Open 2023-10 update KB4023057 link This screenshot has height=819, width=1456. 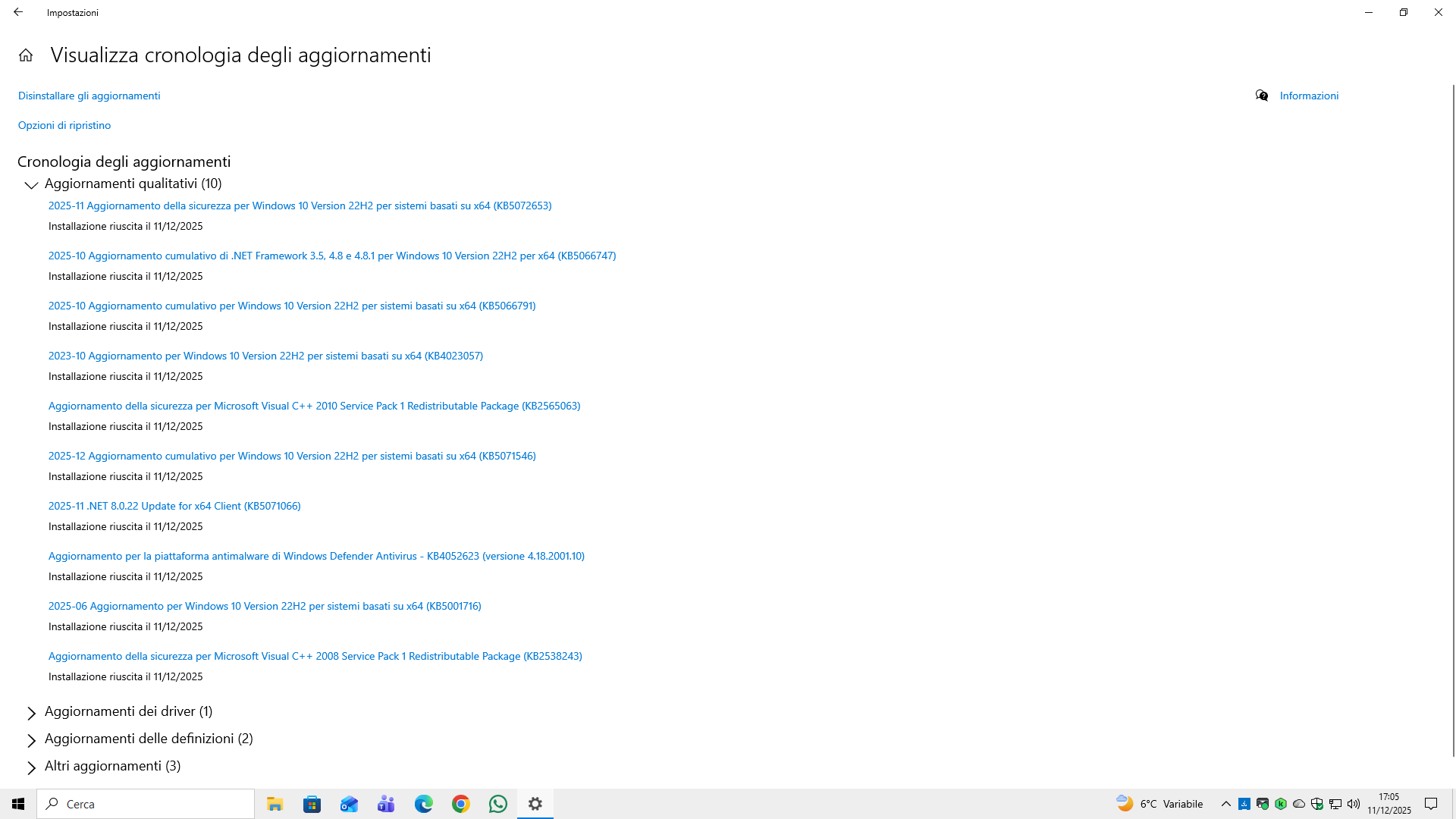pyautogui.click(x=265, y=356)
